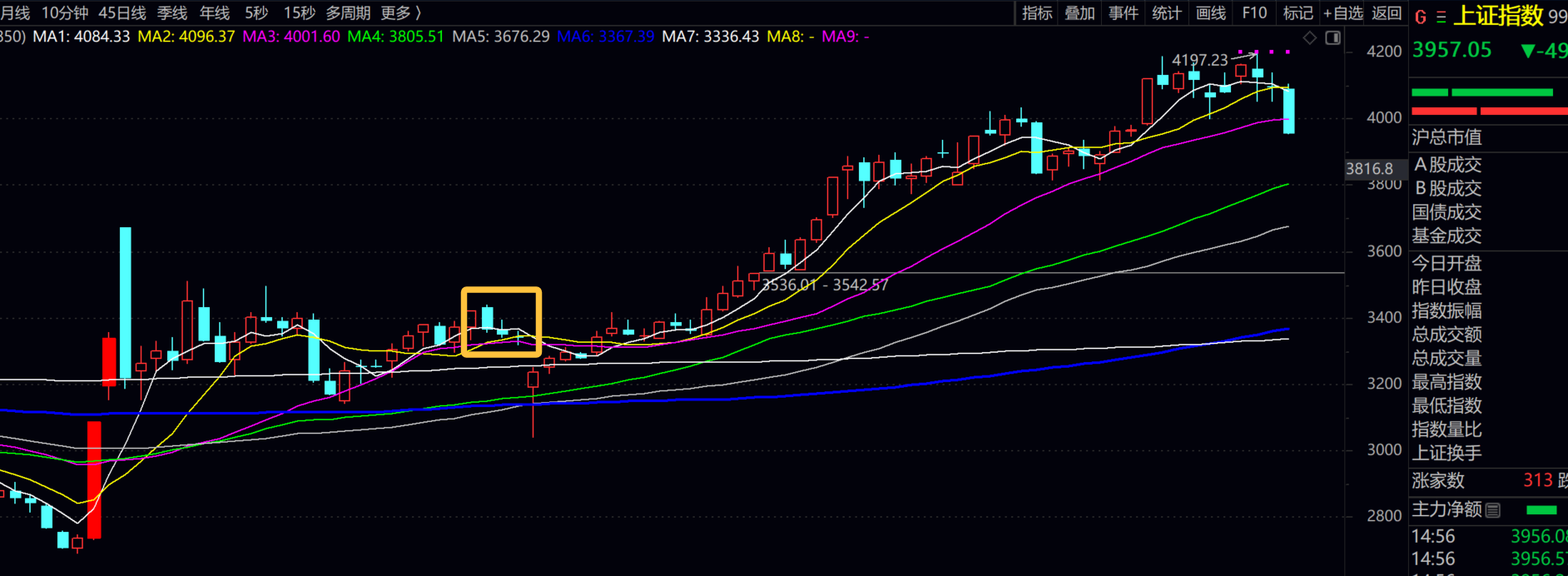1568x576 pixels.
Task: Expand the 更多 period options
Action: pyautogui.click(x=400, y=13)
